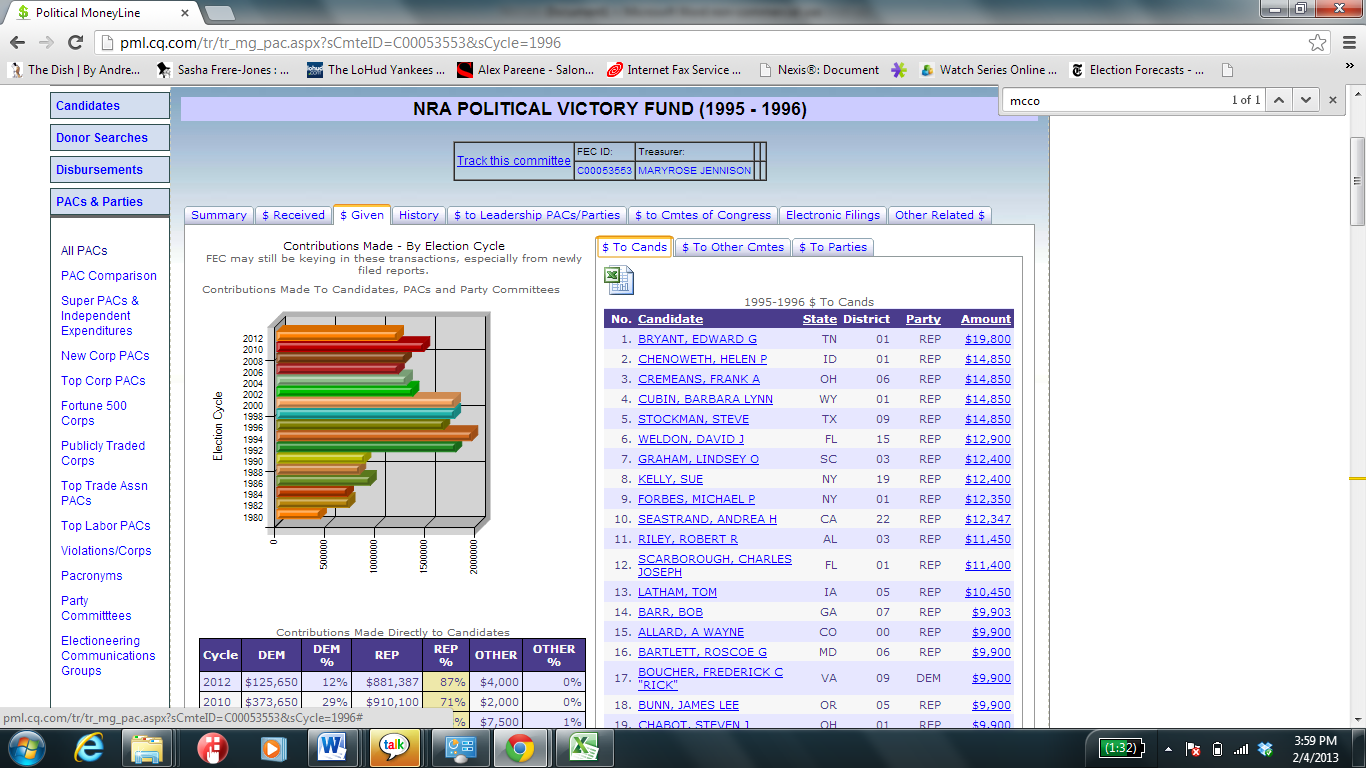The image size is (1366, 768).
Task: Click the Track this committee link
Action: 514,161
